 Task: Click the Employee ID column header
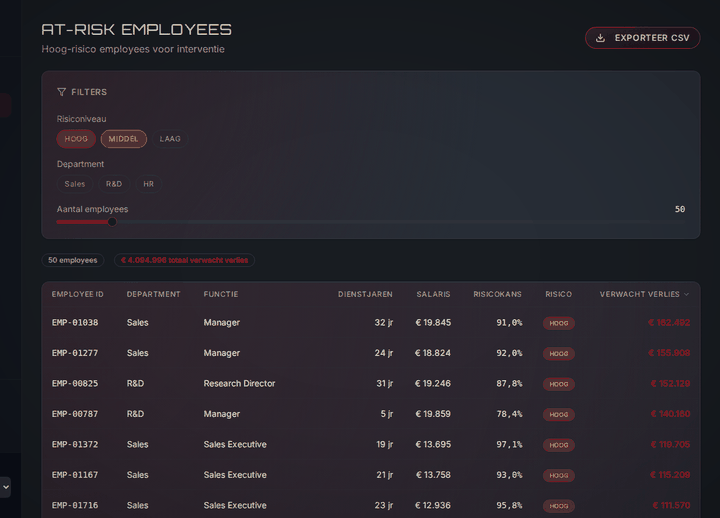tap(78, 294)
